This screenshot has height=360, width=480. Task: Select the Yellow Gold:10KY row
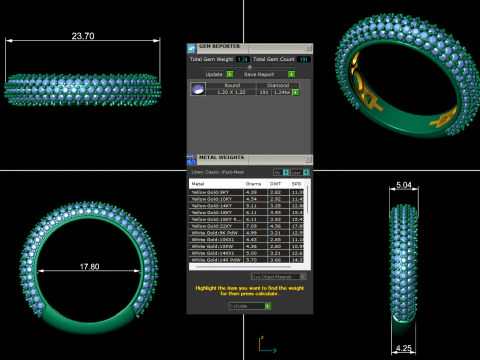click(x=246, y=199)
